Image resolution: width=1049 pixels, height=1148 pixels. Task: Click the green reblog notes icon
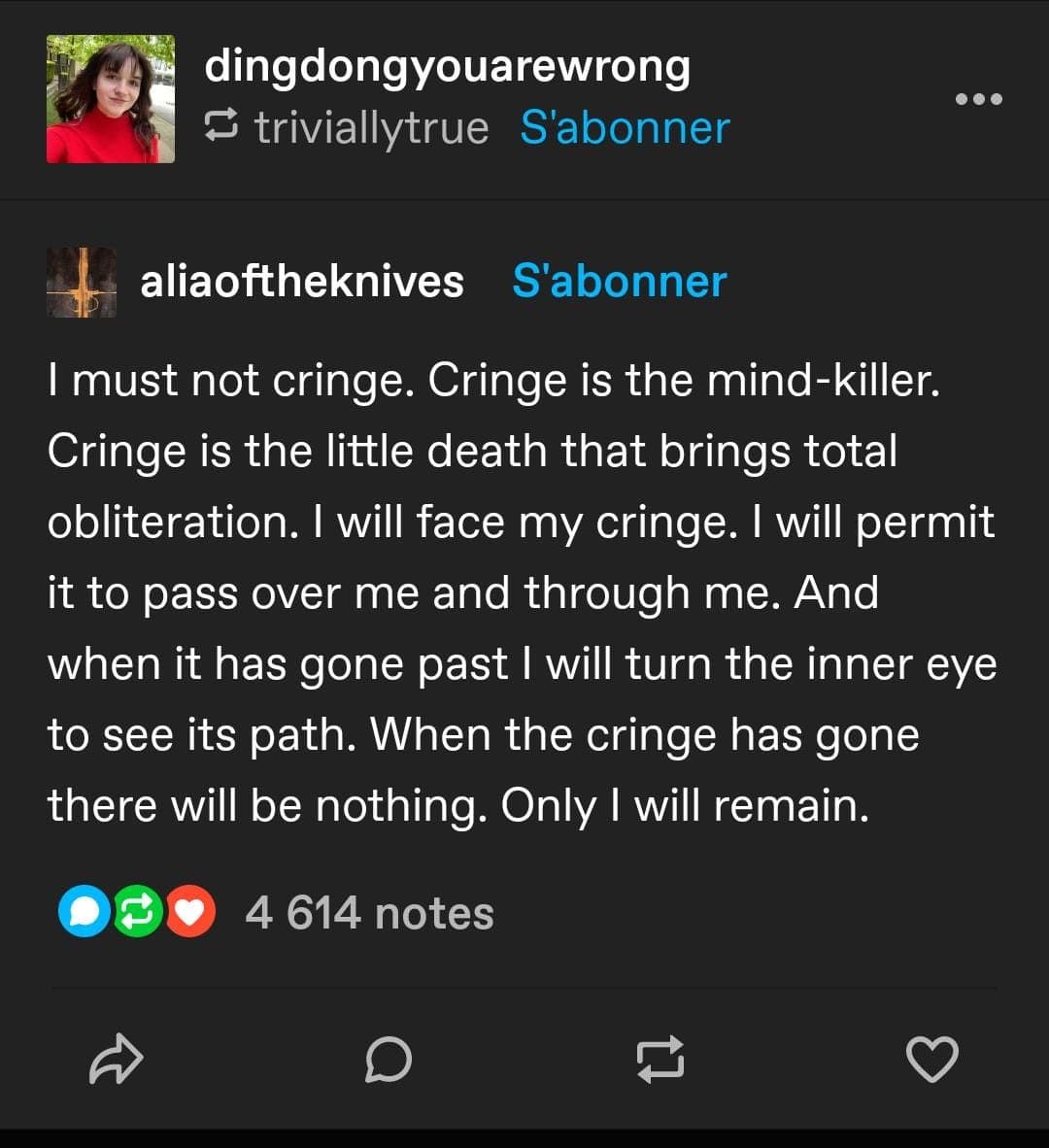coord(137,912)
